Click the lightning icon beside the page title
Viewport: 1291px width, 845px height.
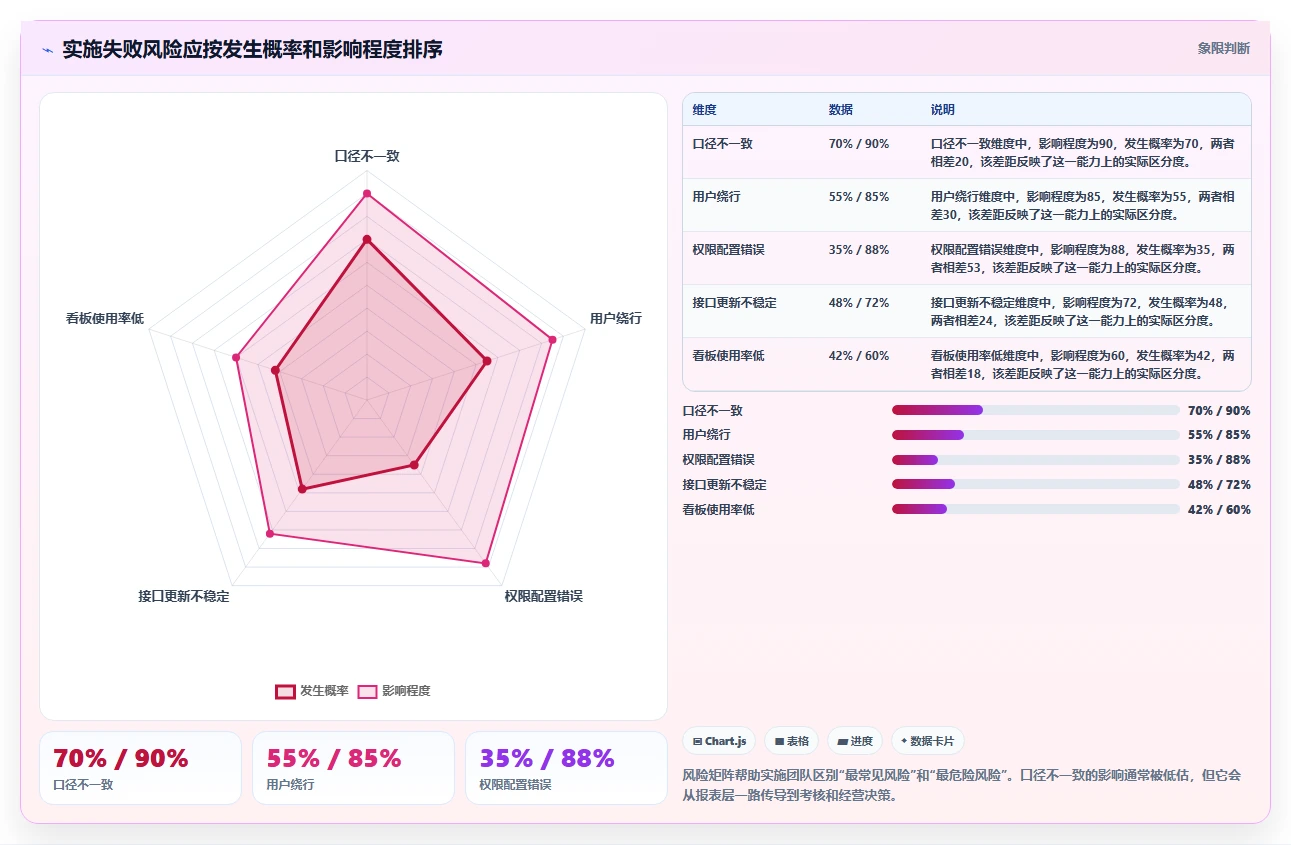[47, 49]
